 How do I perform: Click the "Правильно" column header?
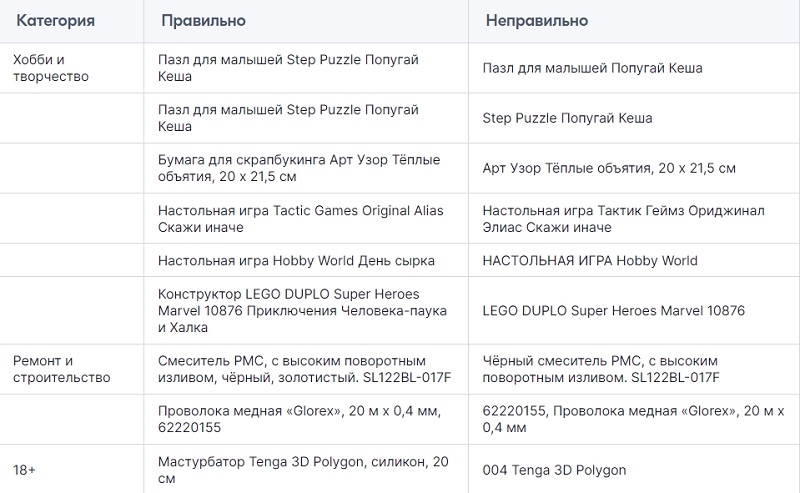tap(204, 20)
